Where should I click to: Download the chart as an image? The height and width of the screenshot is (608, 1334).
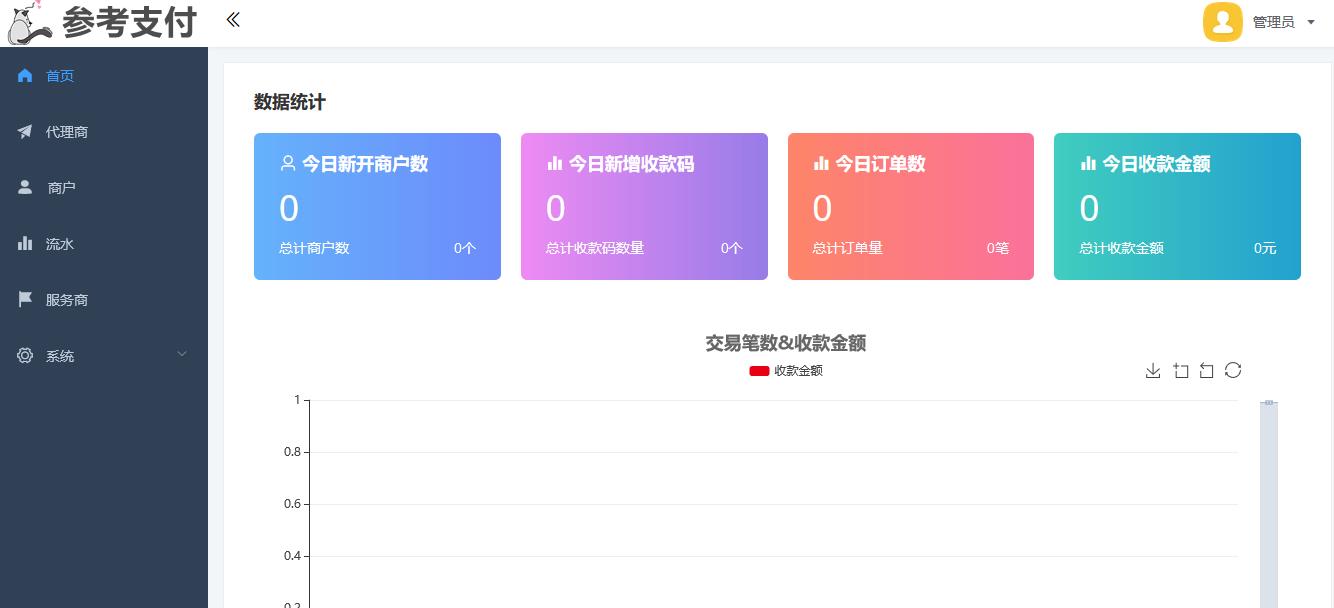click(1153, 370)
